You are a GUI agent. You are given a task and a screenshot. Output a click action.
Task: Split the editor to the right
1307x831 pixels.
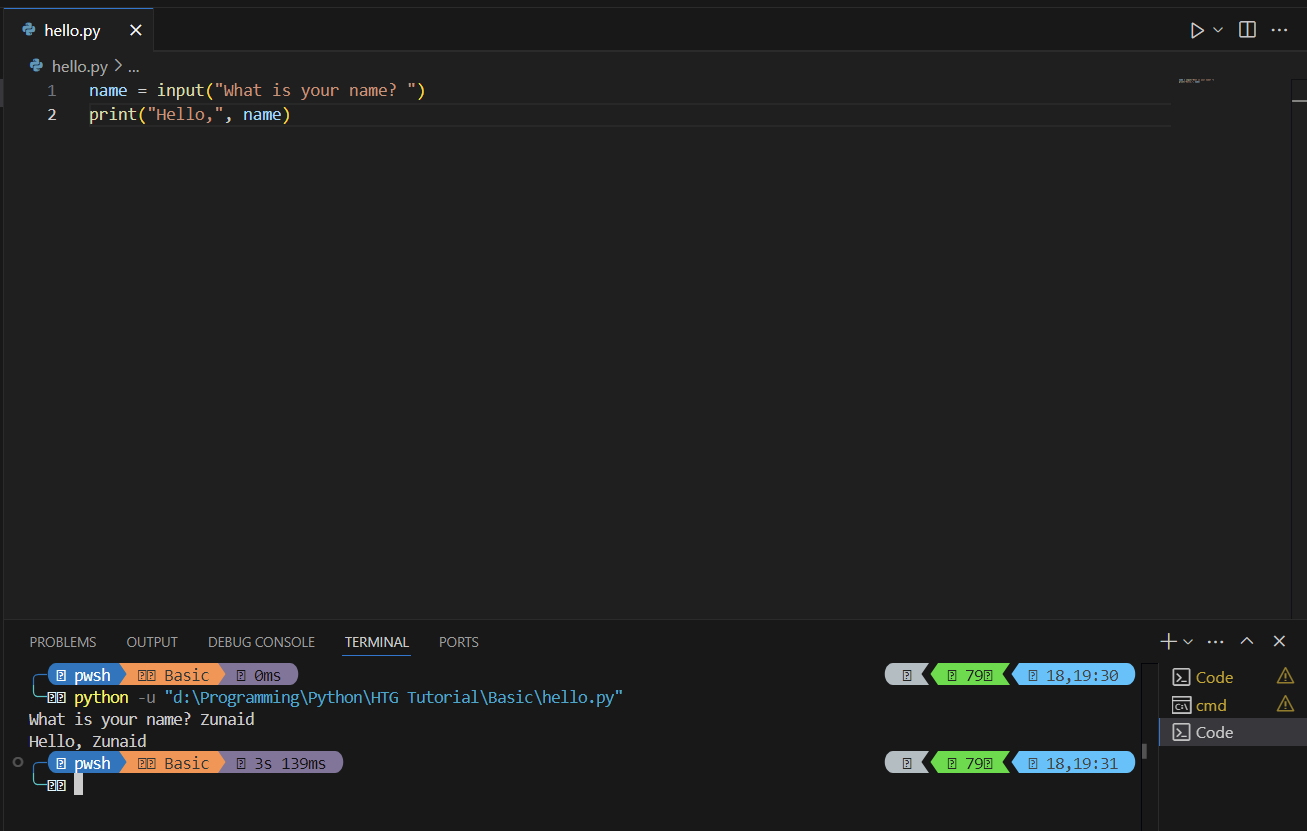[1247, 30]
